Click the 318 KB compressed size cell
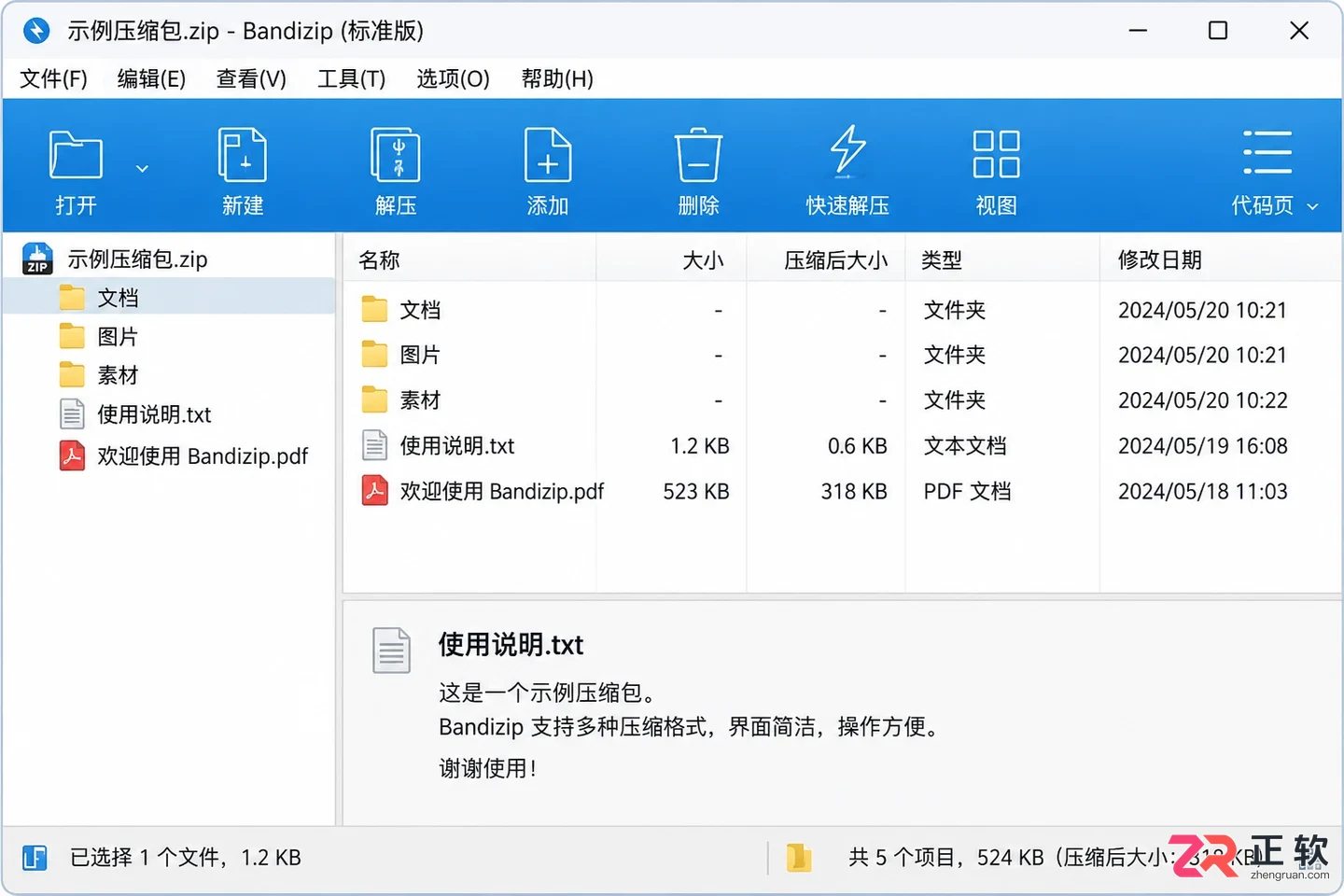 click(854, 491)
